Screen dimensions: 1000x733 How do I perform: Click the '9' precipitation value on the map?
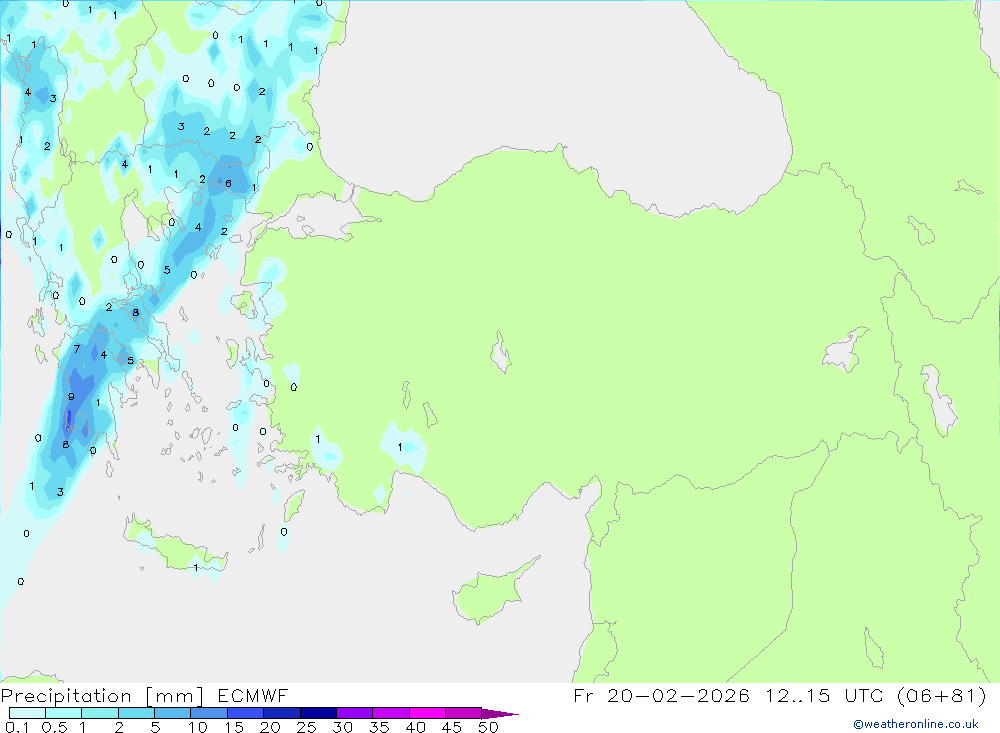point(71,397)
